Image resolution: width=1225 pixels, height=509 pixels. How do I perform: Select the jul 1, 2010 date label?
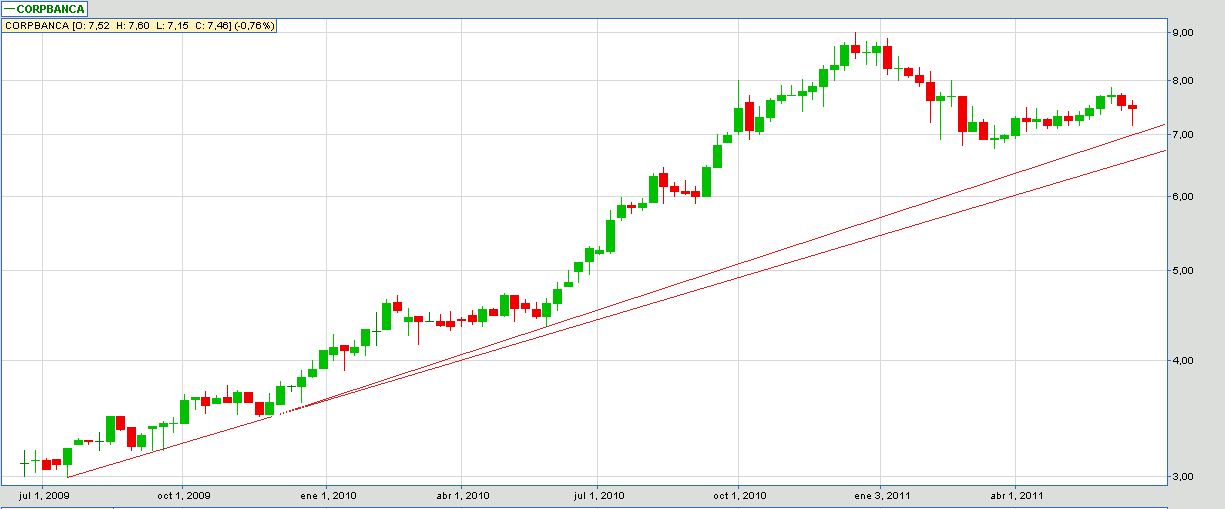tap(598, 495)
